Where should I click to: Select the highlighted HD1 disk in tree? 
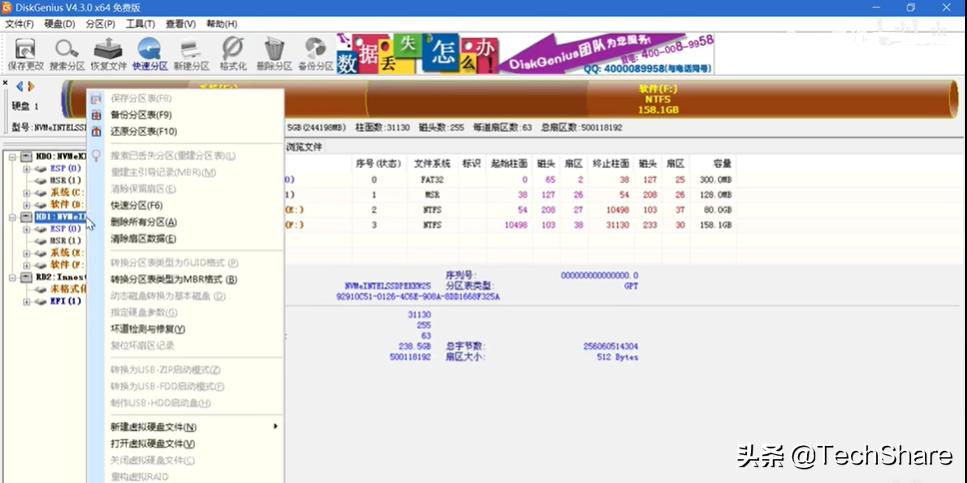click(60, 217)
